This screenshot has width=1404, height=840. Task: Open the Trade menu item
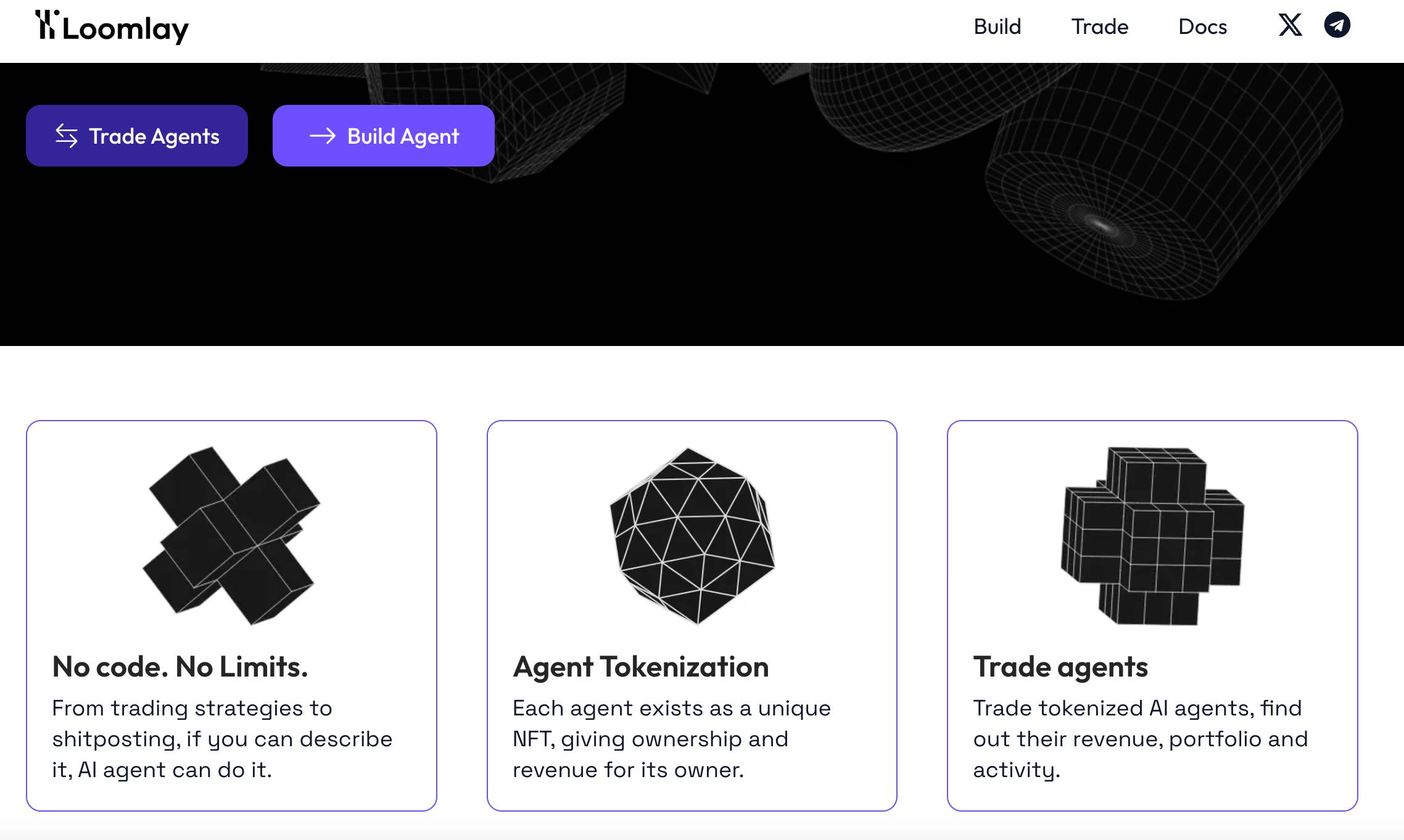click(x=1100, y=27)
